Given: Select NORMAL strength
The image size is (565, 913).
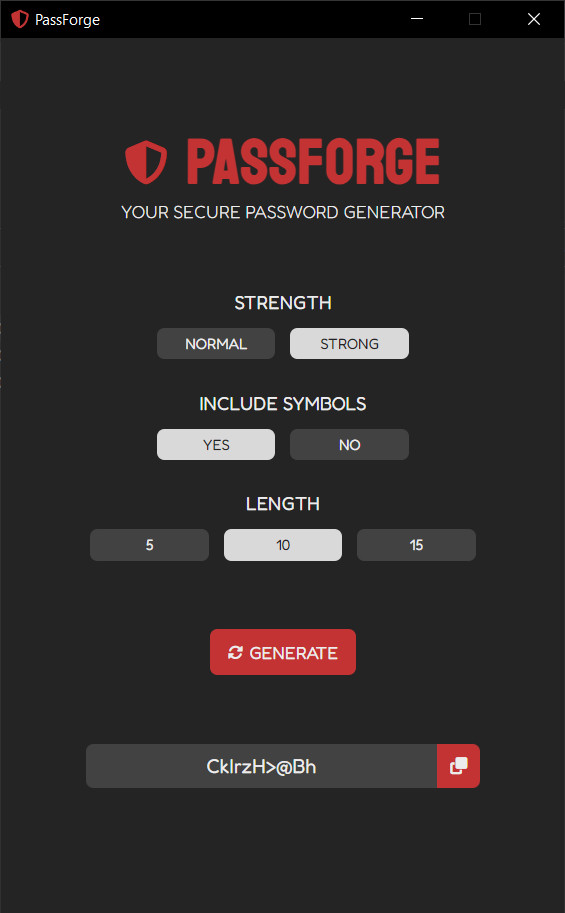Looking at the screenshot, I should pyautogui.click(x=216, y=344).
